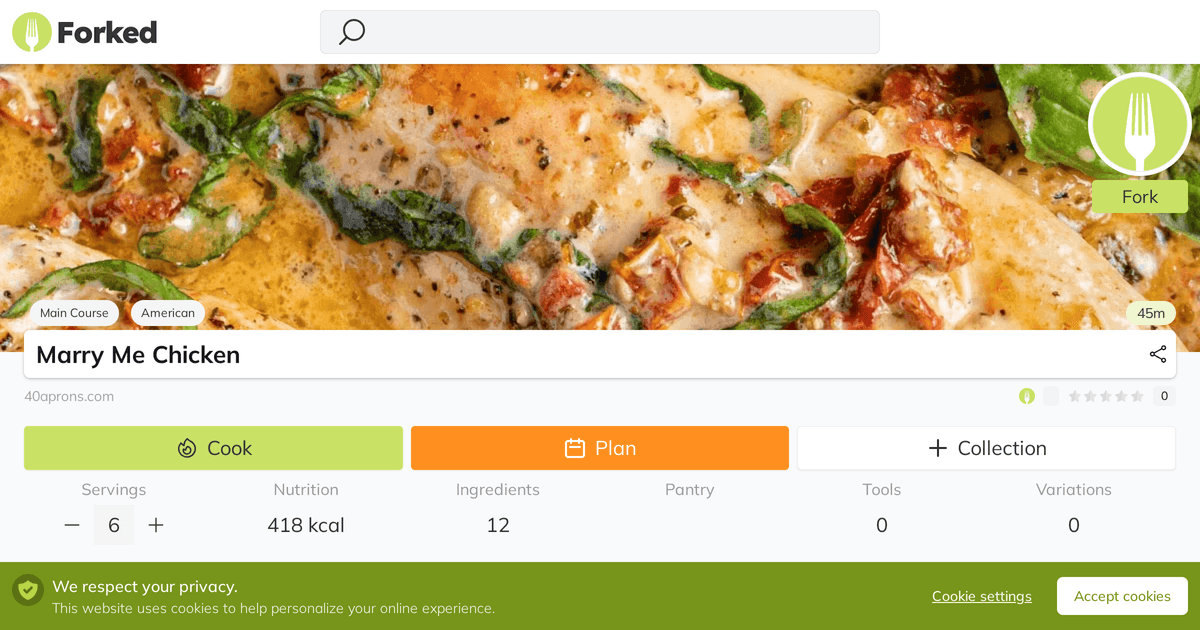
Task: Click the magnifying glass search icon
Action: [x=351, y=32]
